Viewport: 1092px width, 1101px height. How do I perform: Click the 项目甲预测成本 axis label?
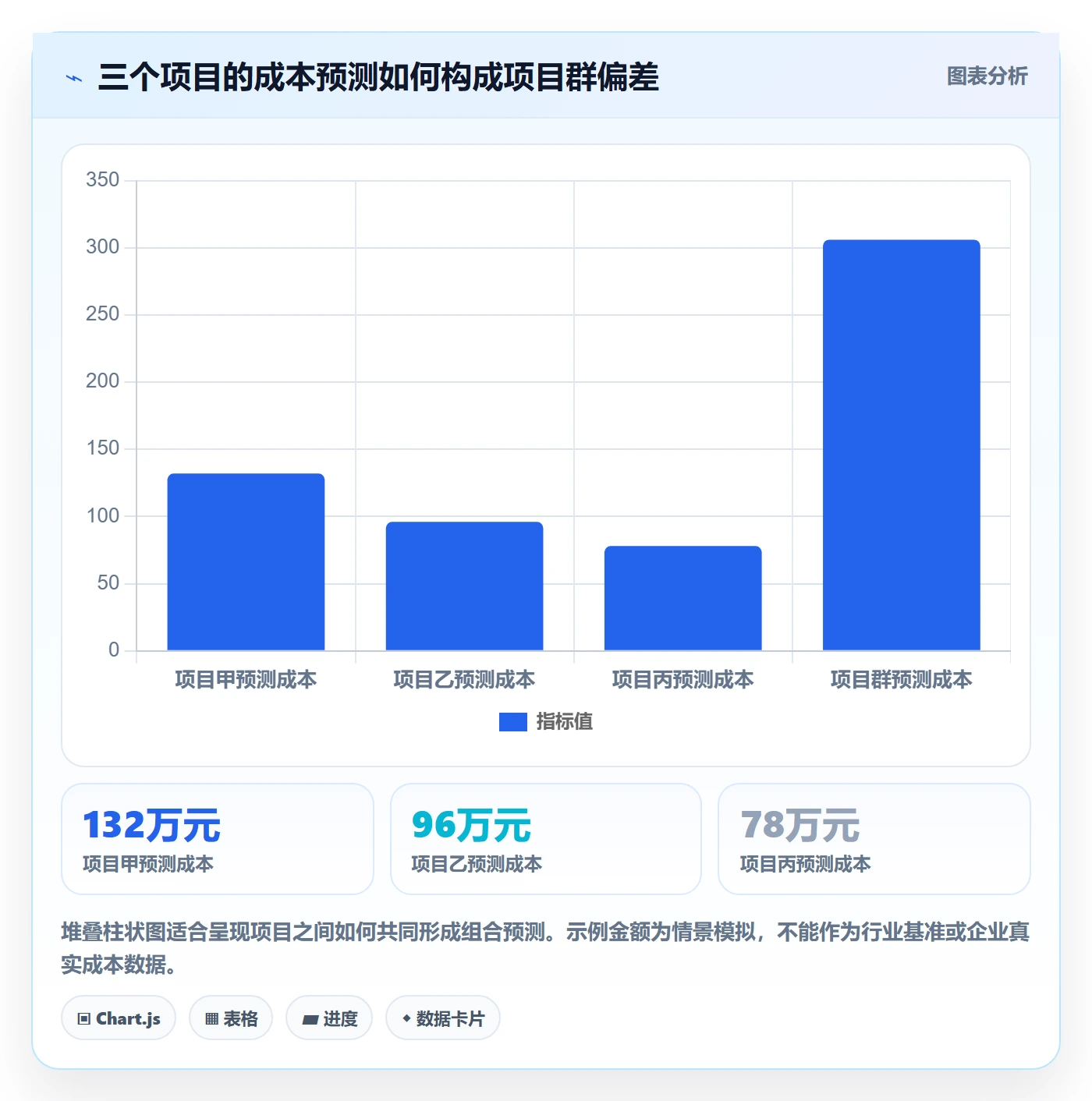(x=246, y=680)
